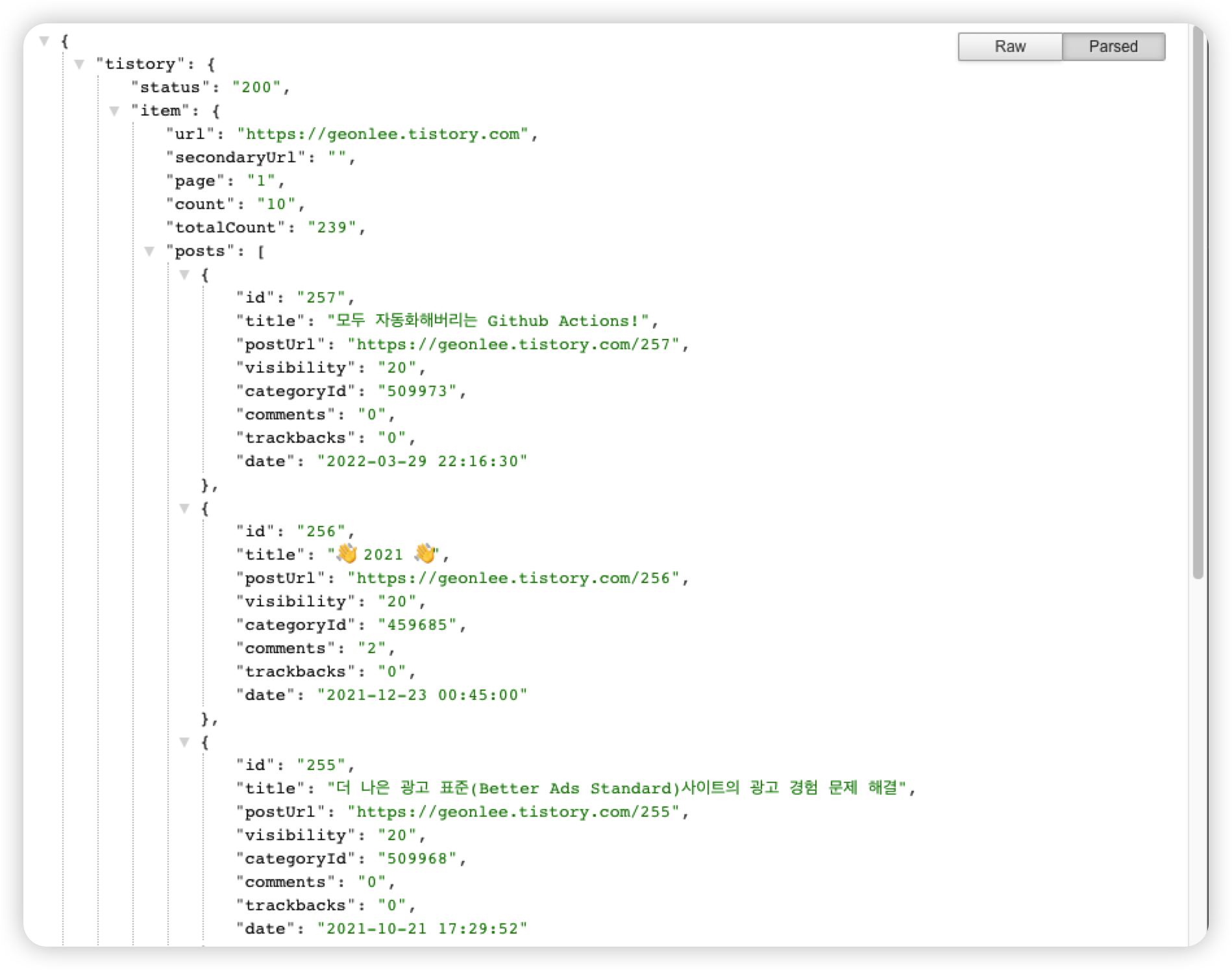
Task: Click the title with waving hands 2021
Action: pyautogui.click(x=384, y=554)
